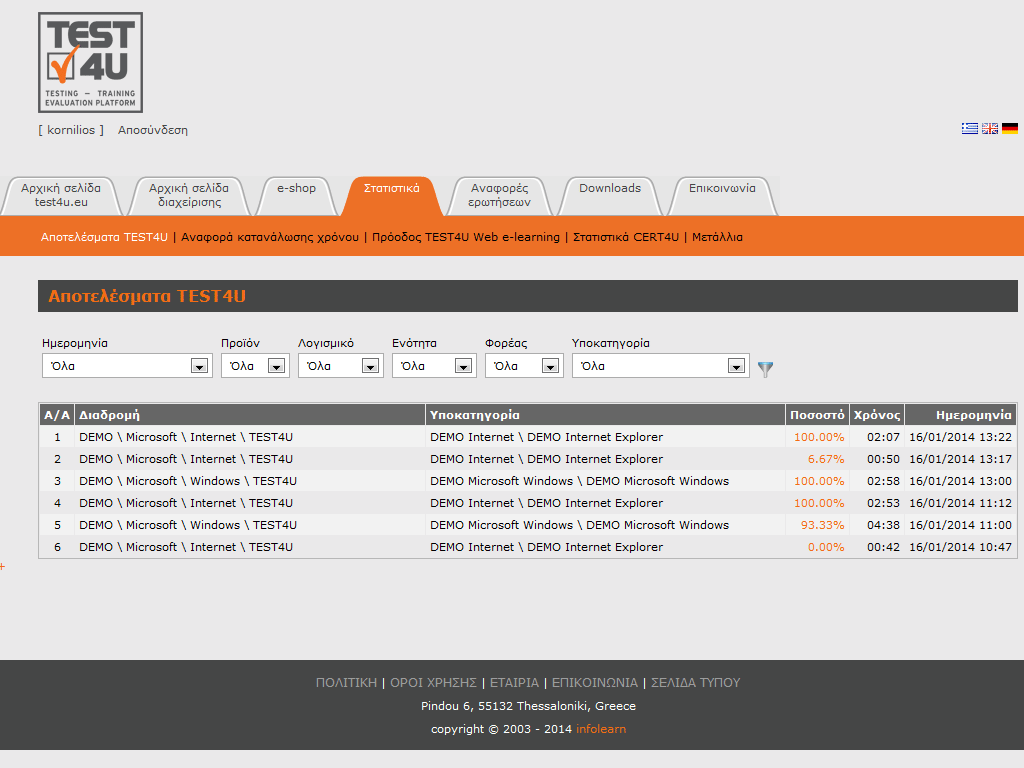Viewport: 1024px width, 768px height.
Task: Open ΕΠΙΚΟΙΝΩΝΙΑ footer link
Action: 595,682
